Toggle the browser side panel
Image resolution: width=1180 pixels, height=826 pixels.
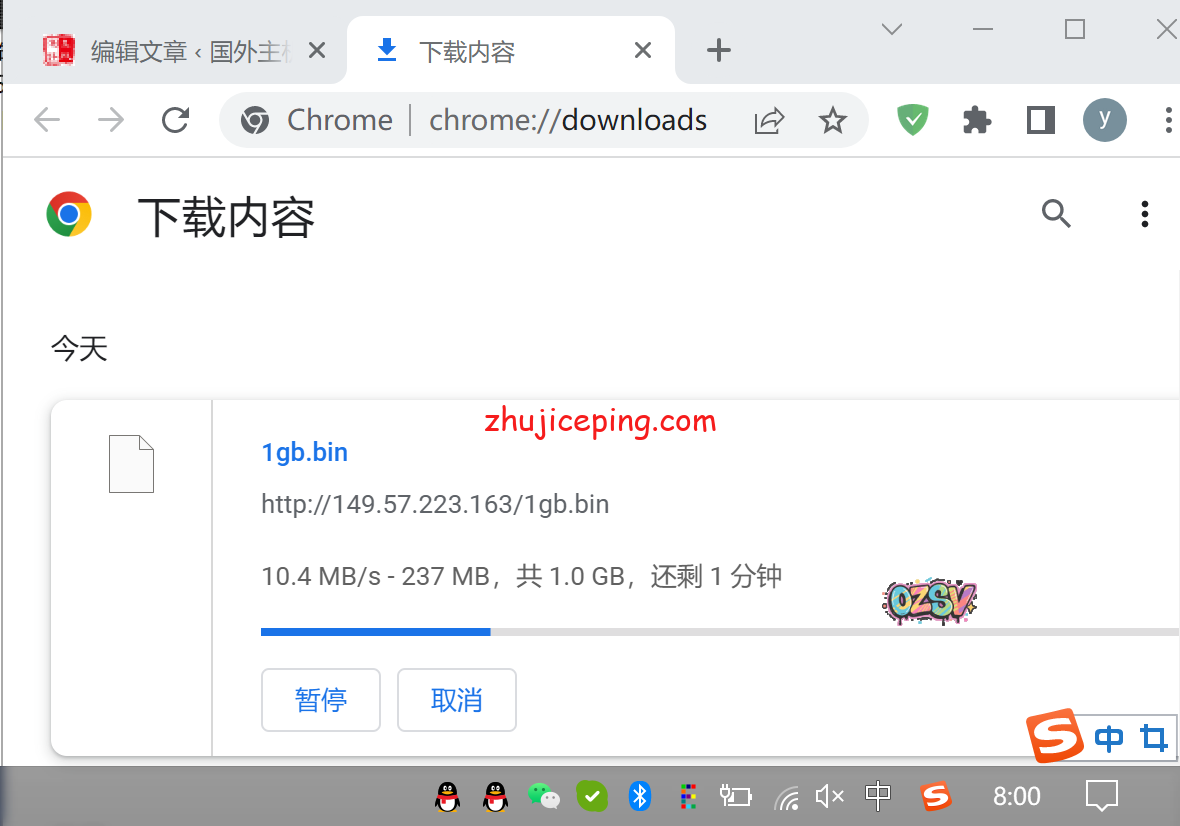click(1041, 121)
